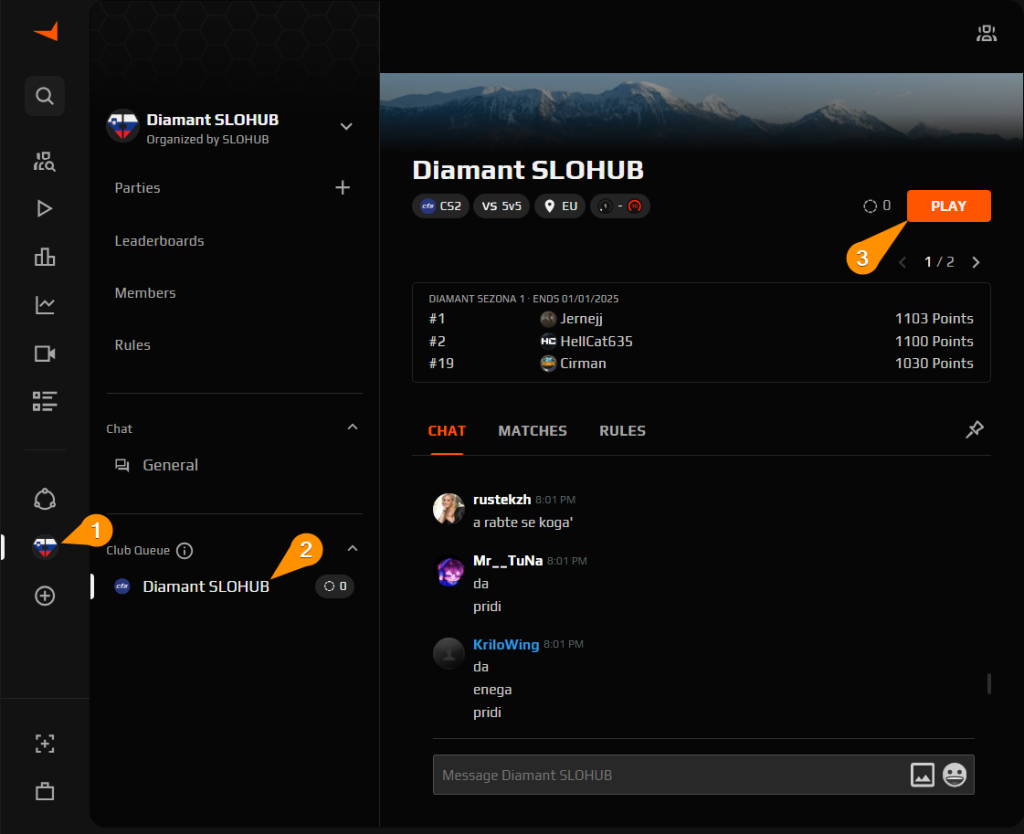Click the Club Queue info icon
This screenshot has height=834, width=1024.
pyautogui.click(x=185, y=551)
